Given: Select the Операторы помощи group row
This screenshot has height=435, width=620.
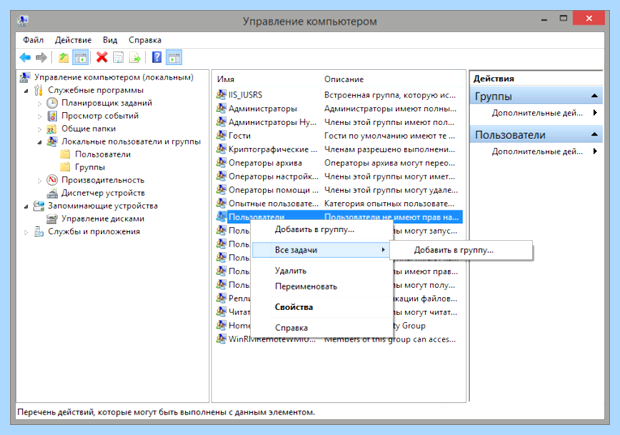Looking at the screenshot, I should pyautogui.click(x=339, y=190).
